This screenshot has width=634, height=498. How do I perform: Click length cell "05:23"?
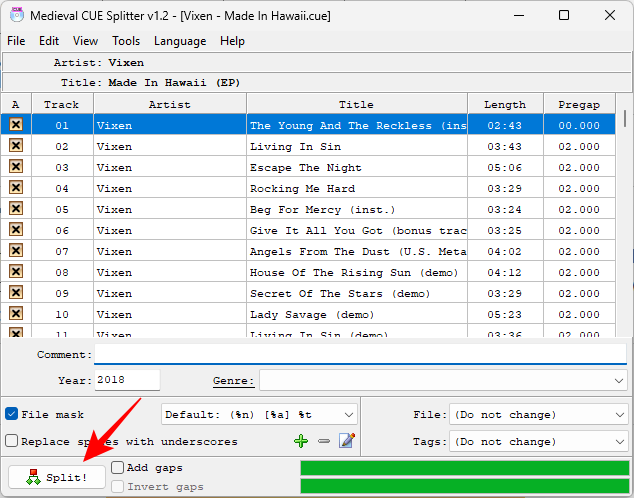click(505, 314)
